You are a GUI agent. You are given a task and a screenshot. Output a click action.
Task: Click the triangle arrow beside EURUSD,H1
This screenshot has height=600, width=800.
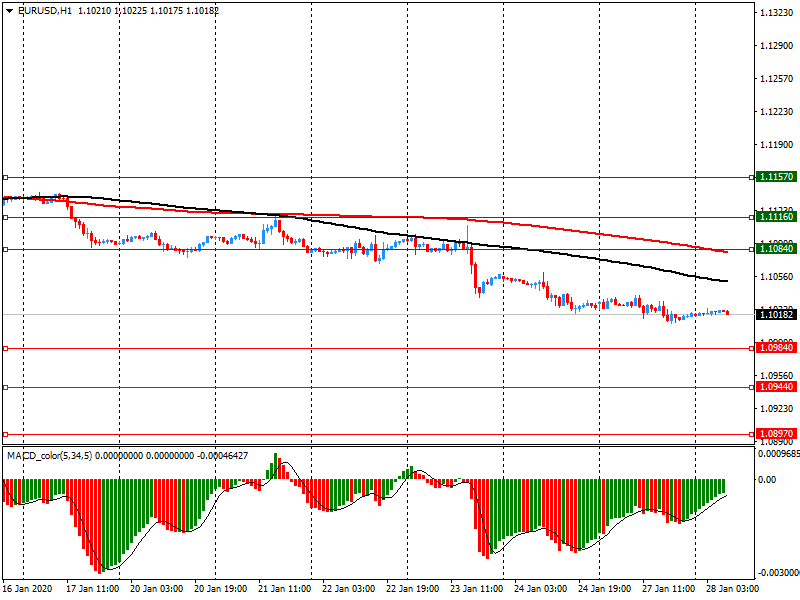pyautogui.click(x=9, y=10)
